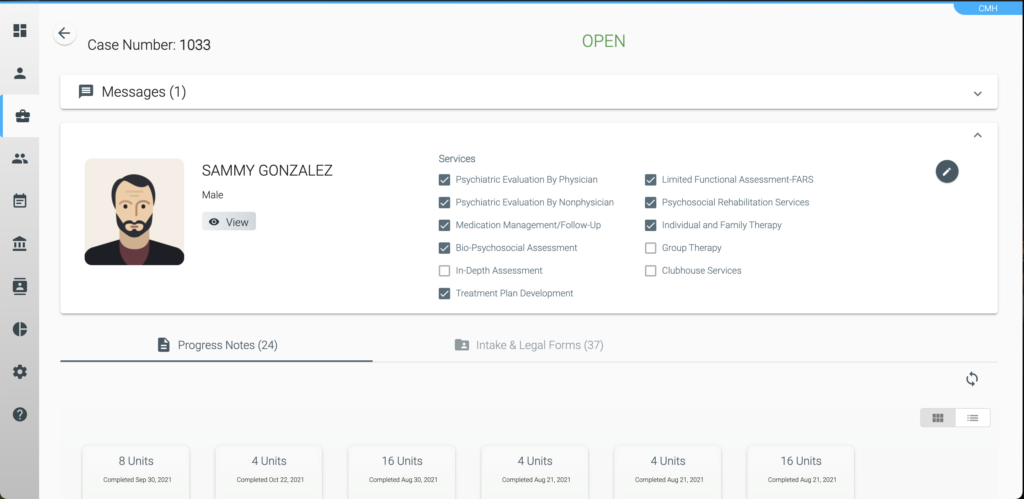This screenshot has height=499, width=1024.
Task: Open the dashboard icon in sidebar
Action: point(19,30)
